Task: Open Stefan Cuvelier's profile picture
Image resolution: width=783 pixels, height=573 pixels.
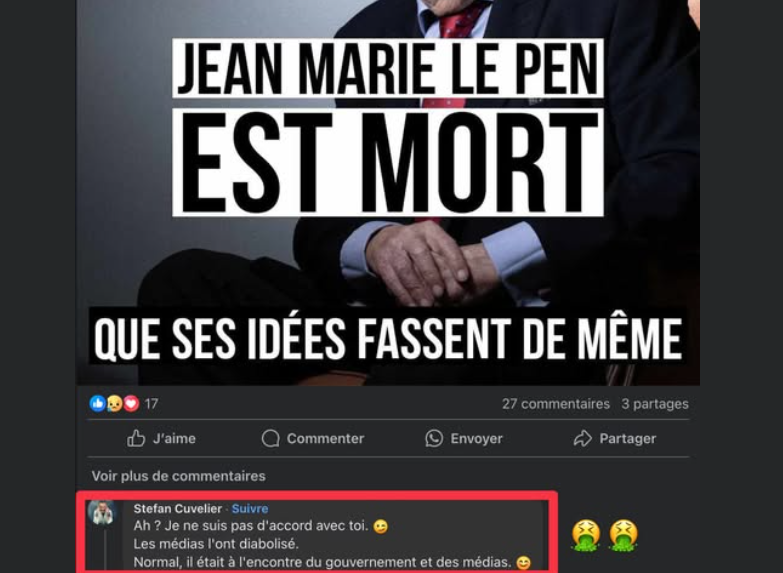Action: (102, 513)
